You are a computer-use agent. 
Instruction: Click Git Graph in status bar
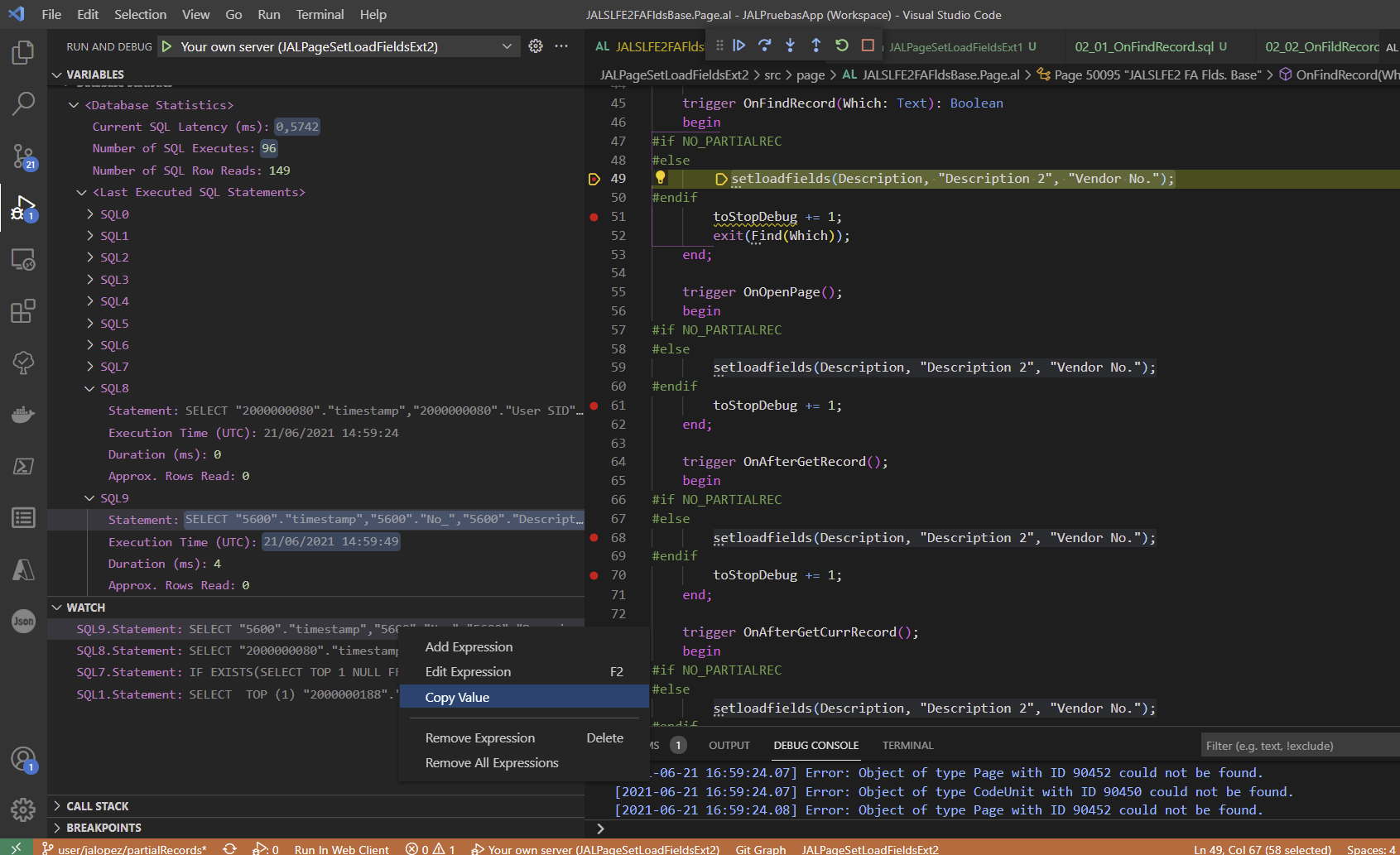click(761, 849)
